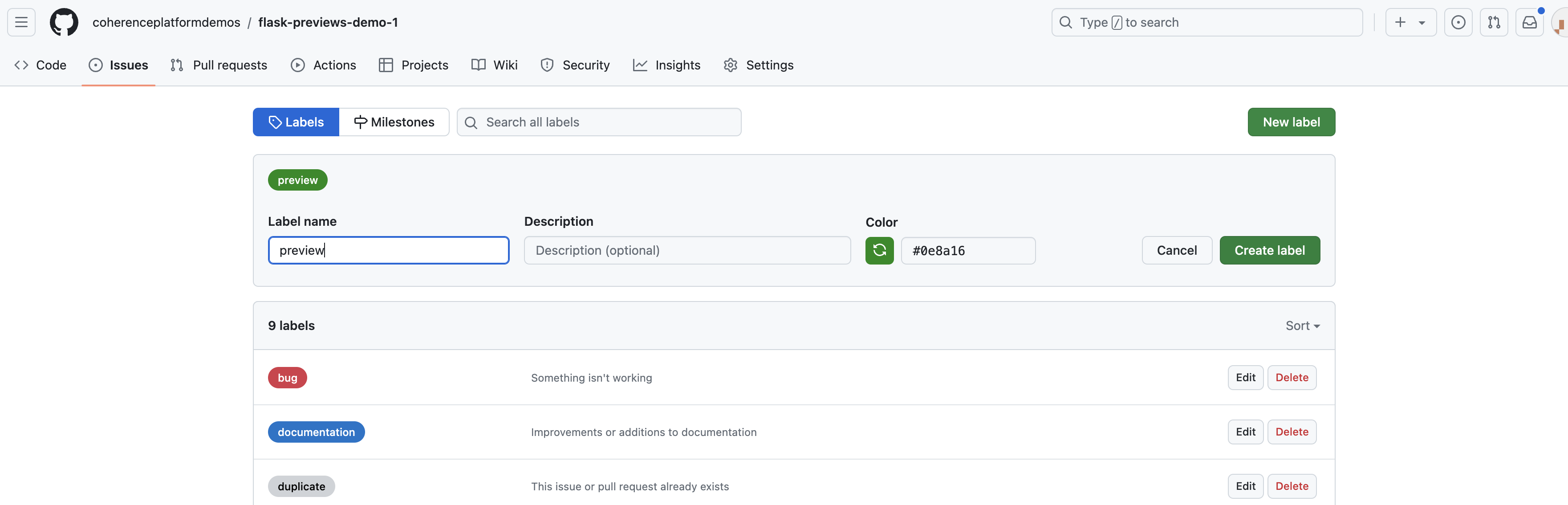The width and height of the screenshot is (1568, 505).
Task: Click the Cancel button
Action: 1177,250
